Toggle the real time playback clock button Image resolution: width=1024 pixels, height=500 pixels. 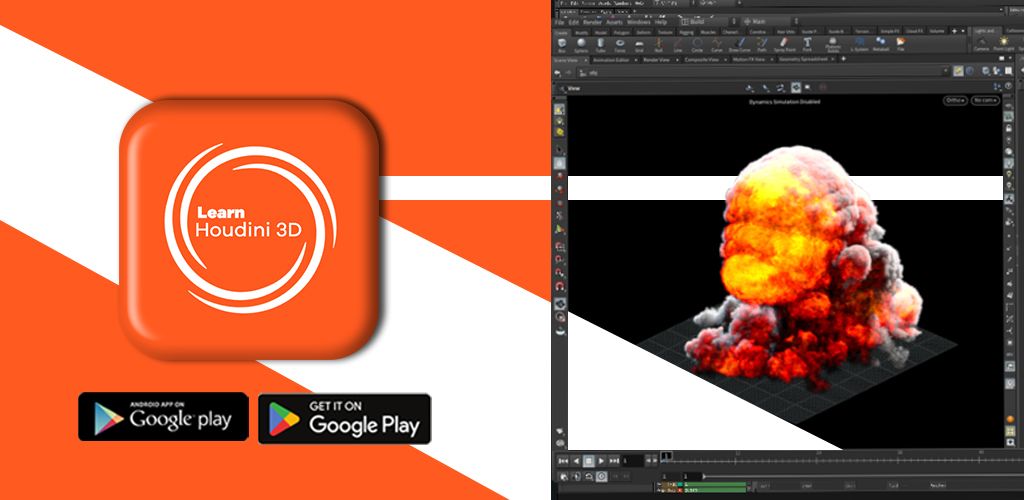601,477
